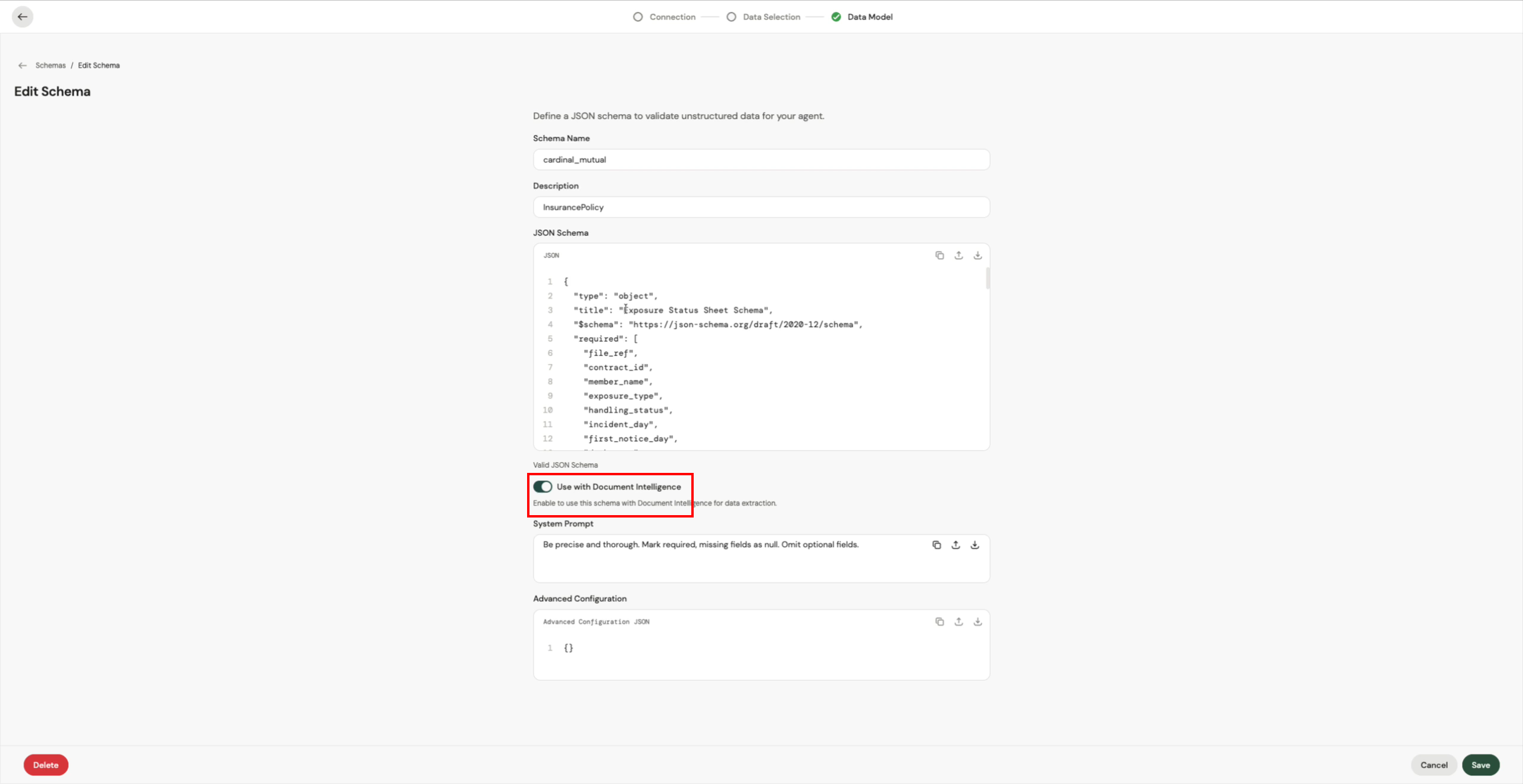This screenshot has height=784, width=1523.
Task: Cancel editing the schema
Action: [1434, 765]
